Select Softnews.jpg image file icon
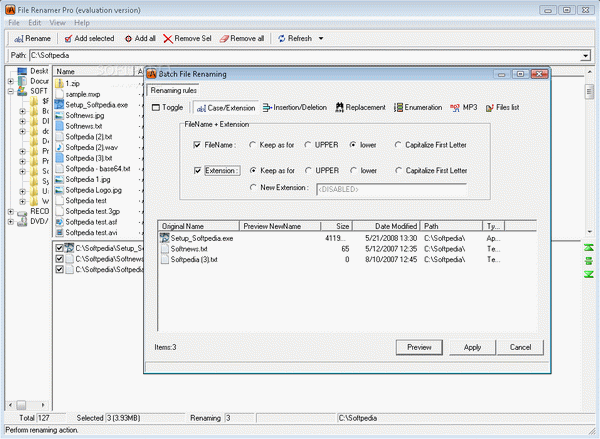The width and height of the screenshot is (600, 439). (59, 115)
